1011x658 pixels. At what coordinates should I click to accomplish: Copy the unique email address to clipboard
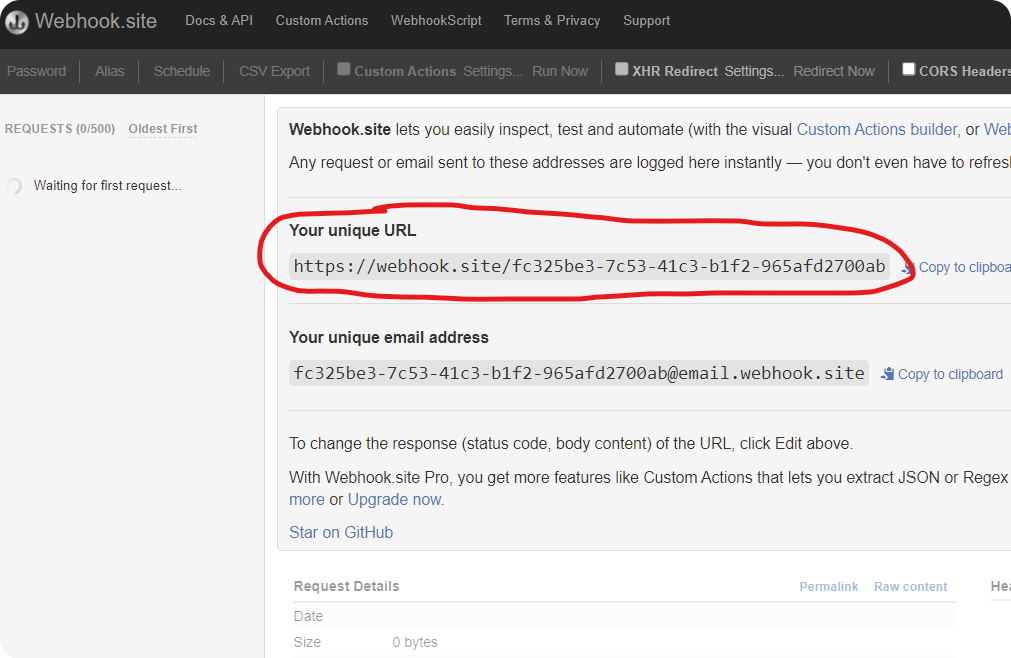click(942, 374)
